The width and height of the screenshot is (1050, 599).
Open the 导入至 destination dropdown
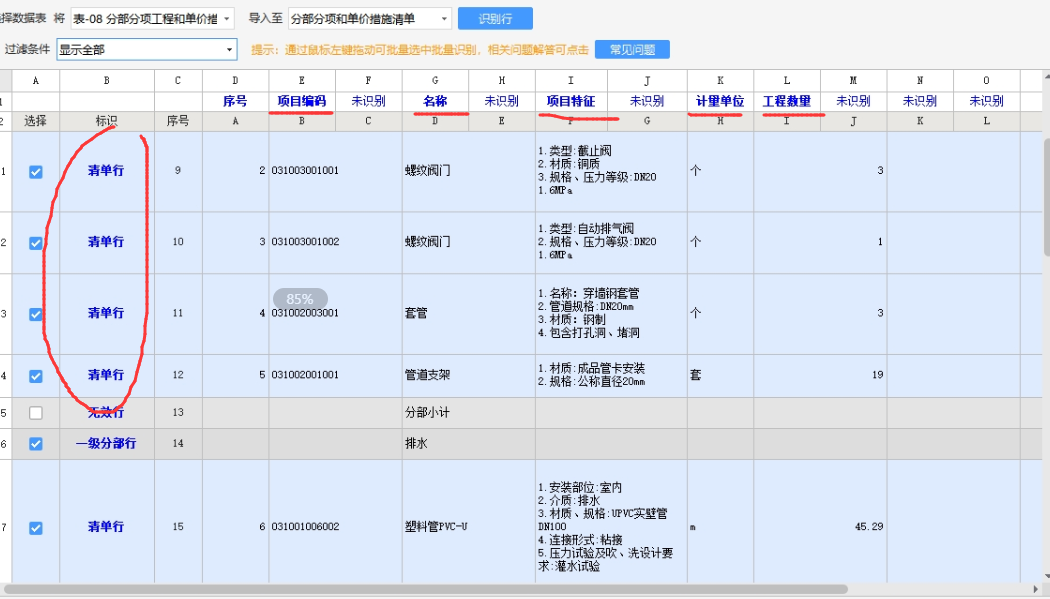[370, 19]
